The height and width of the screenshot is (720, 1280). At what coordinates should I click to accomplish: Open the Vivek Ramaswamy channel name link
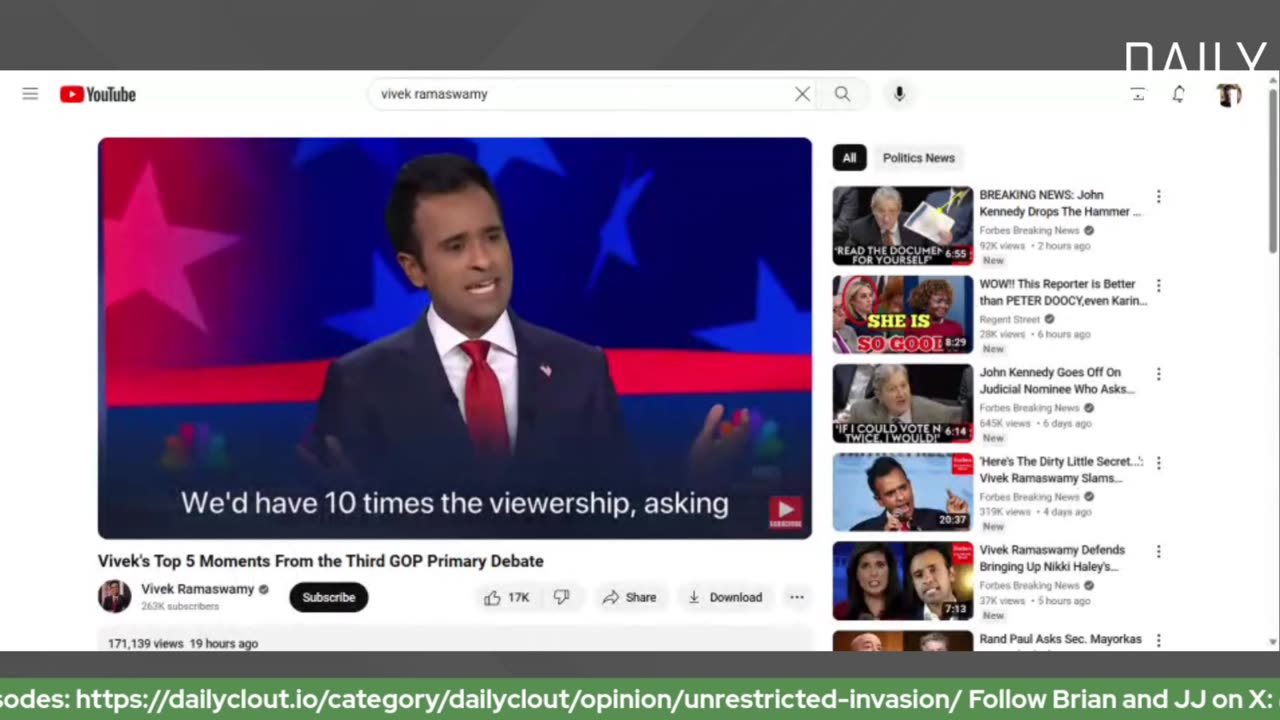[197, 589]
